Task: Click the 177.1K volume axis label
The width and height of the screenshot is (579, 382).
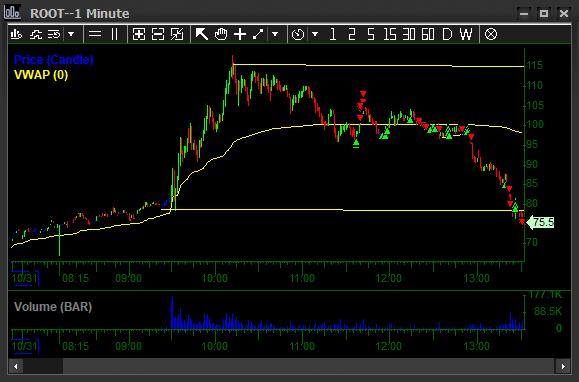Action: [545, 295]
